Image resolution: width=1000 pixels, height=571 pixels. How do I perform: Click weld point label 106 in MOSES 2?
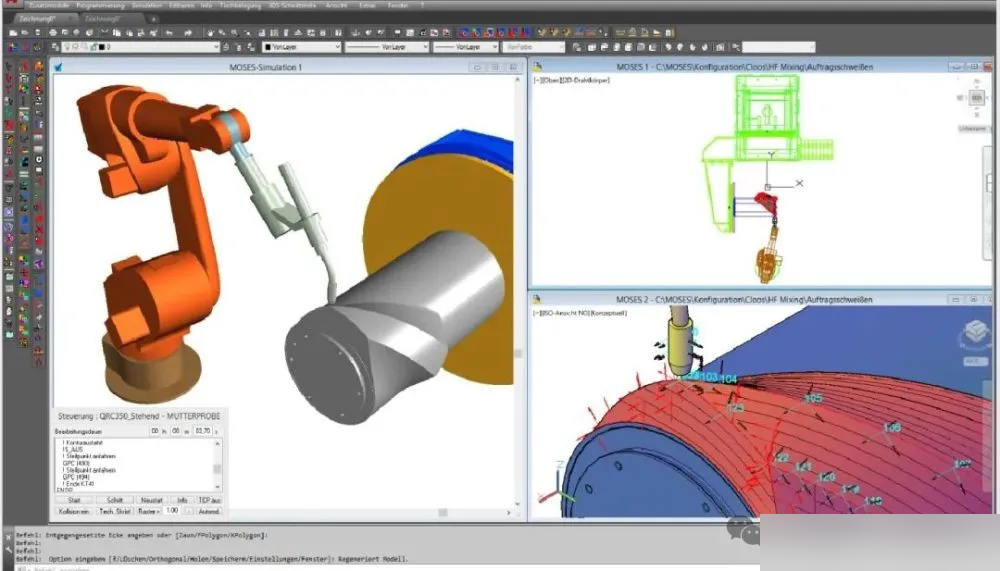pos(892,427)
